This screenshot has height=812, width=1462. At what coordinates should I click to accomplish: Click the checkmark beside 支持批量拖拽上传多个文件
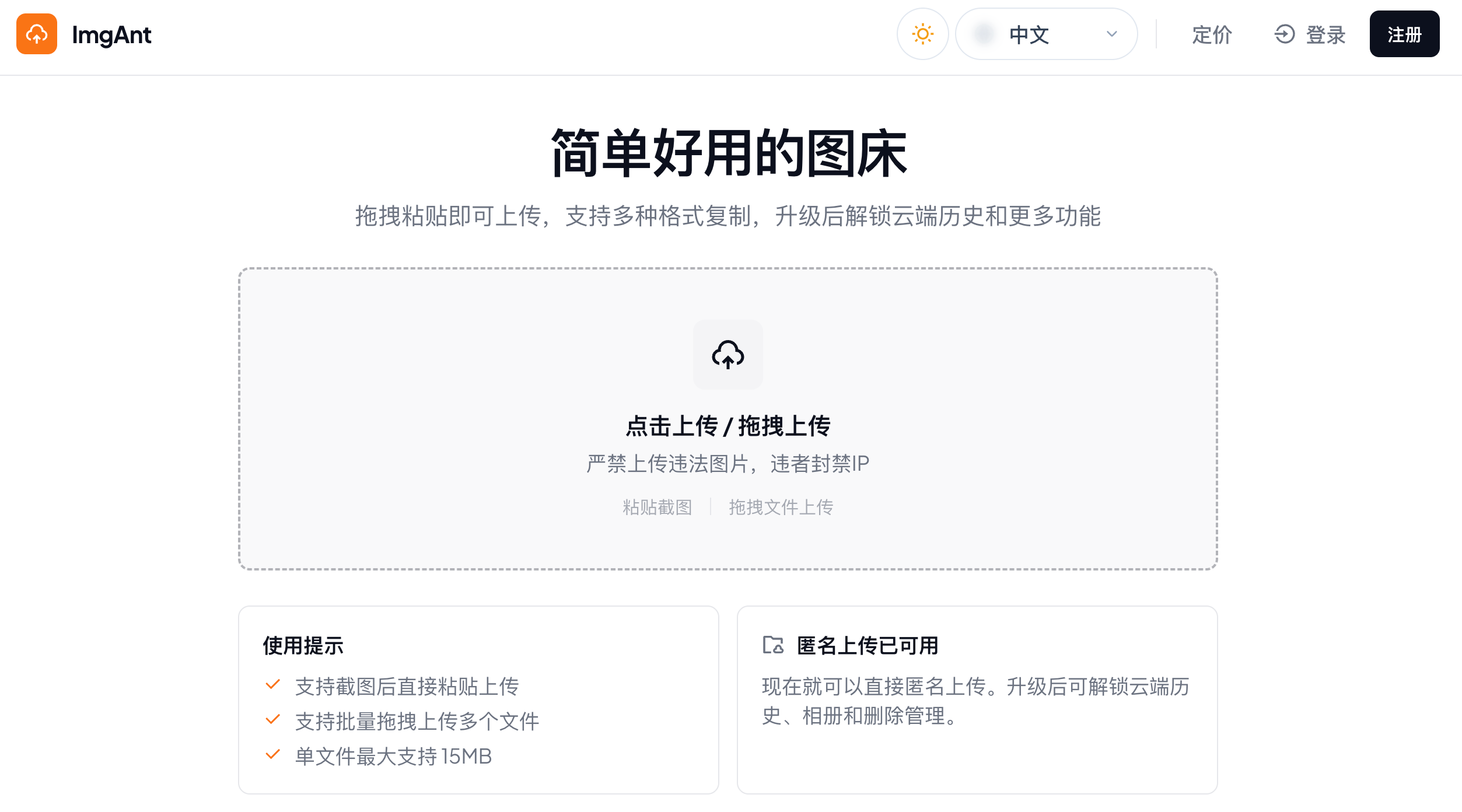(272, 719)
